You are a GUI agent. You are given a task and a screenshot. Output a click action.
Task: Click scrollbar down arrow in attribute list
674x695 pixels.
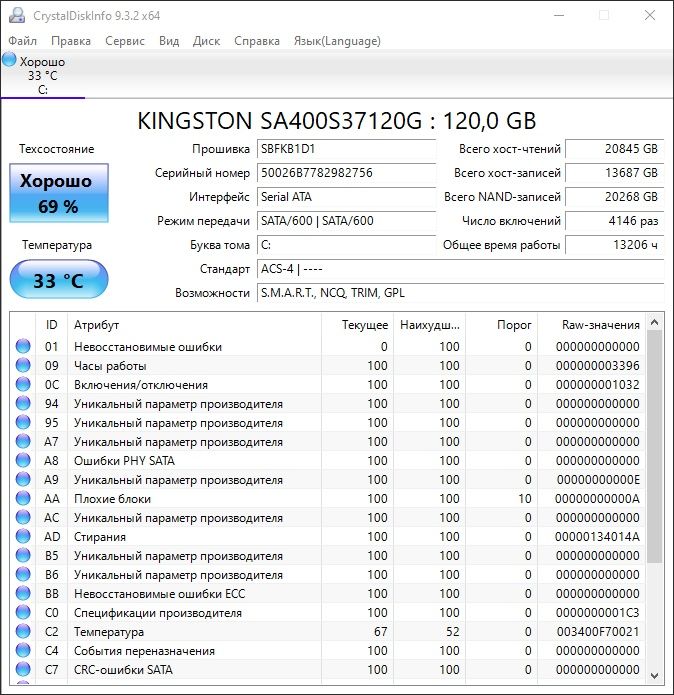tap(655, 675)
